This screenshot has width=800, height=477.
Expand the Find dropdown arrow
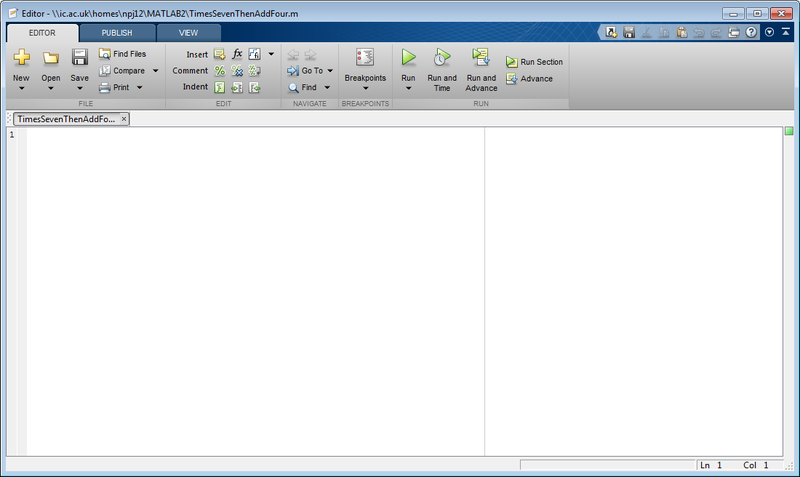coord(327,88)
